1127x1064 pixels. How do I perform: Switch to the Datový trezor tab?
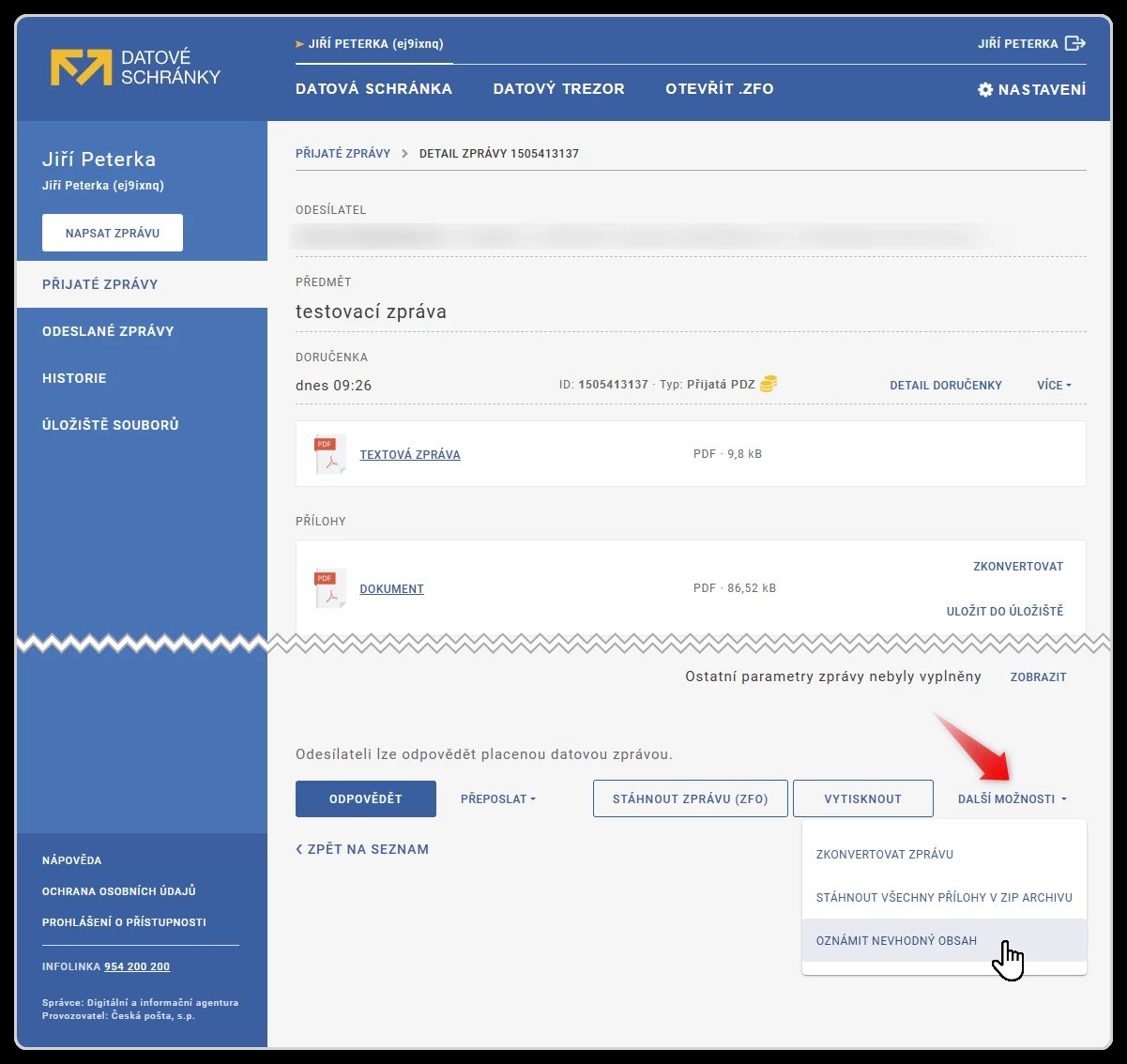(x=558, y=89)
